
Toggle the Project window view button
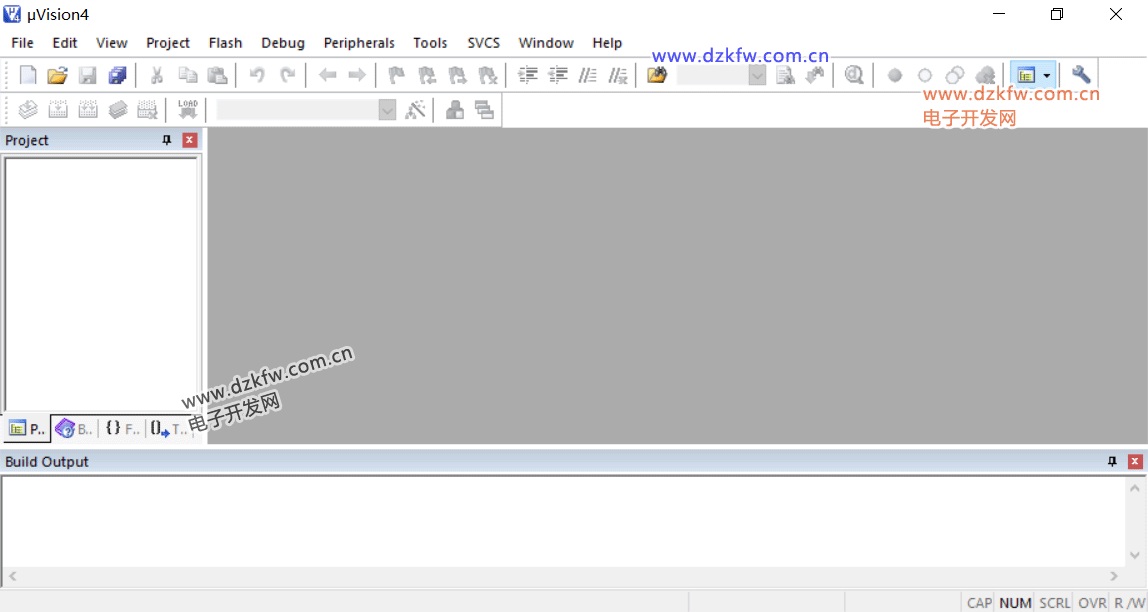[1025, 75]
